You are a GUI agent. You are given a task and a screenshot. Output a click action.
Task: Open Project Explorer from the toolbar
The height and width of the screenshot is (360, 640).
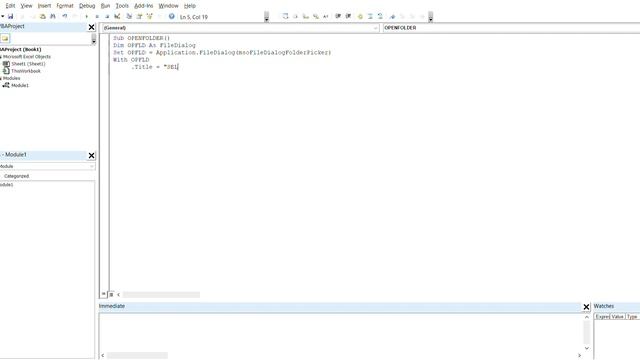(x=129, y=16)
